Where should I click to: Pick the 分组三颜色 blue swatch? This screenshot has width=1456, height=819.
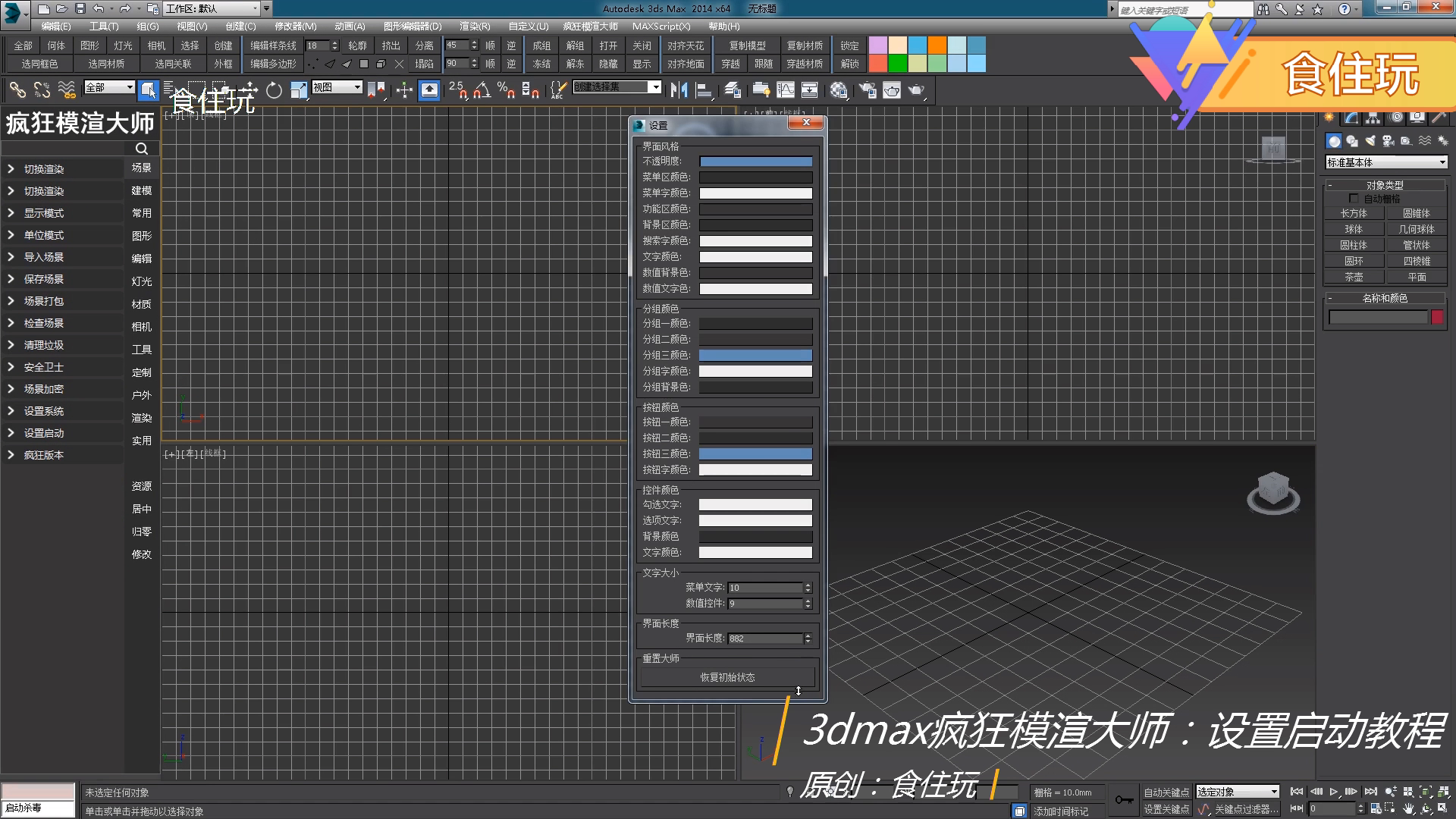(x=755, y=355)
